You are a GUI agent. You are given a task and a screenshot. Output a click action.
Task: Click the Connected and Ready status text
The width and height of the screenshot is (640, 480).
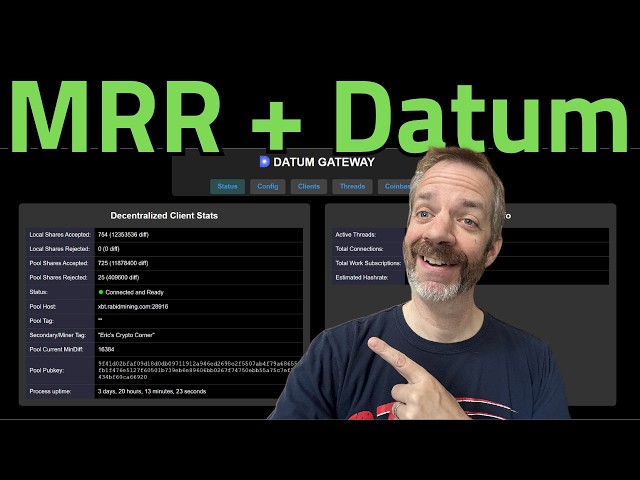(x=134, y=292)
